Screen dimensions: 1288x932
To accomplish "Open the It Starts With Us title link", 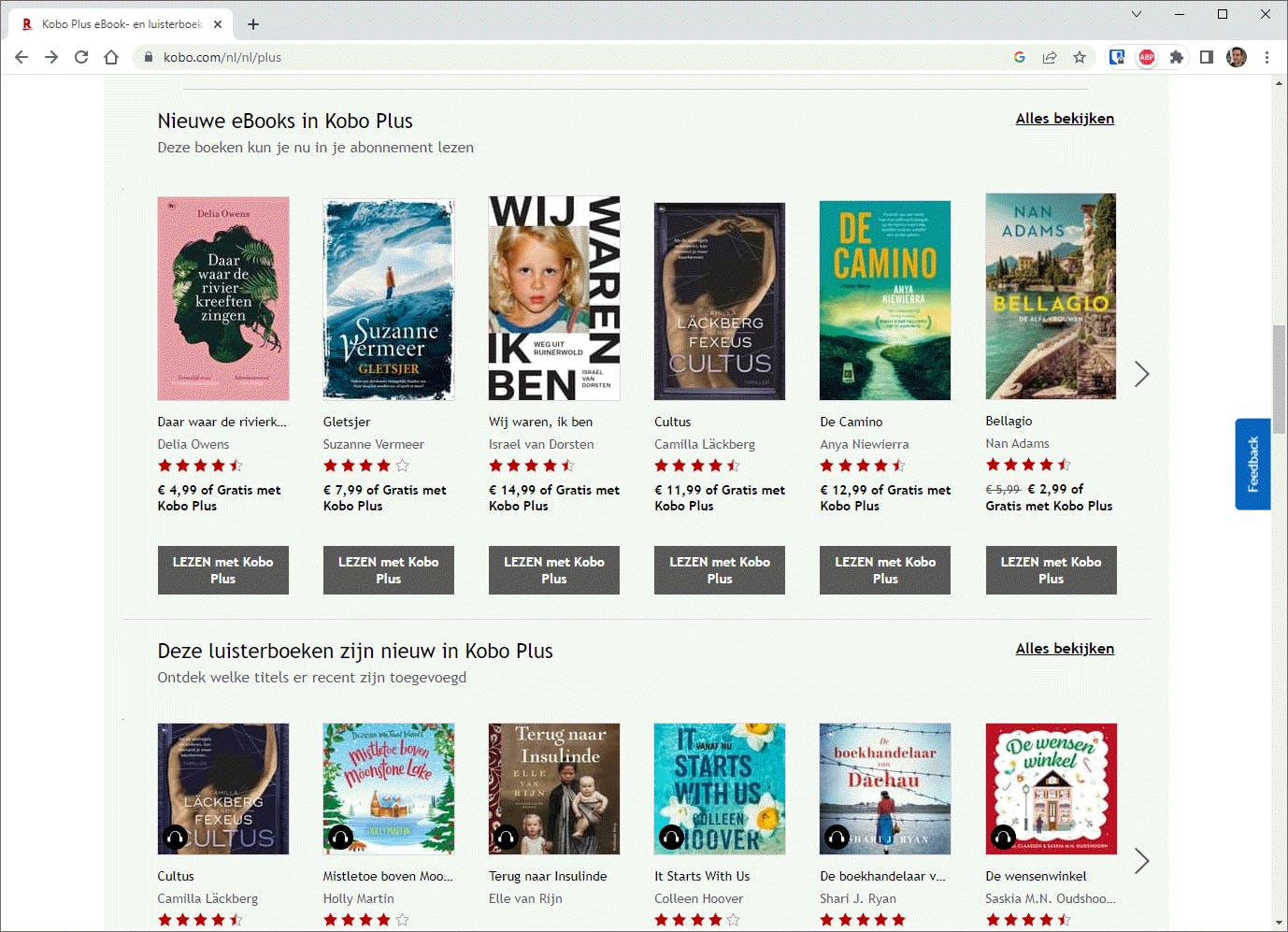I will [702, 876].
